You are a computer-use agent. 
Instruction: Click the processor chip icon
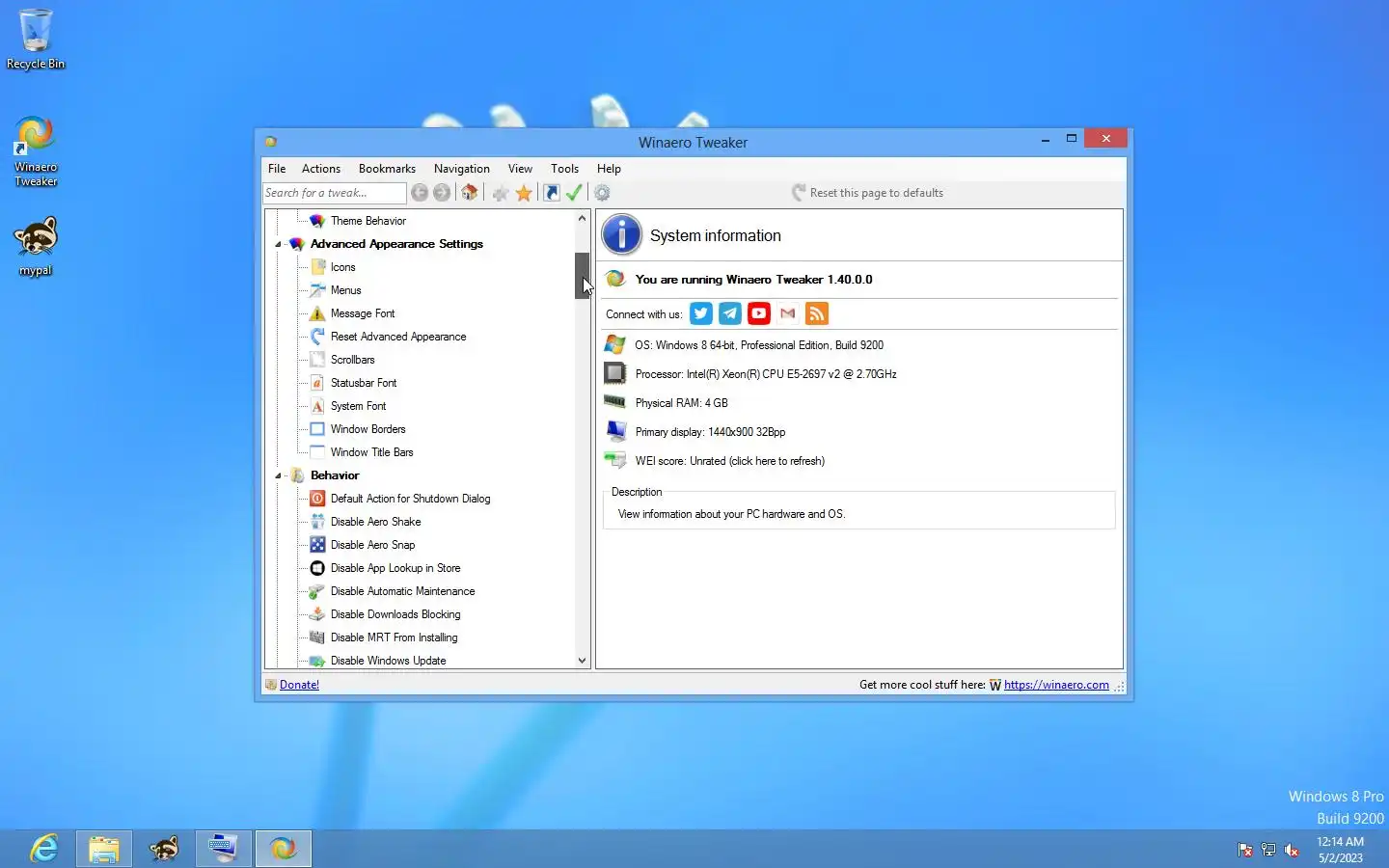614,373
